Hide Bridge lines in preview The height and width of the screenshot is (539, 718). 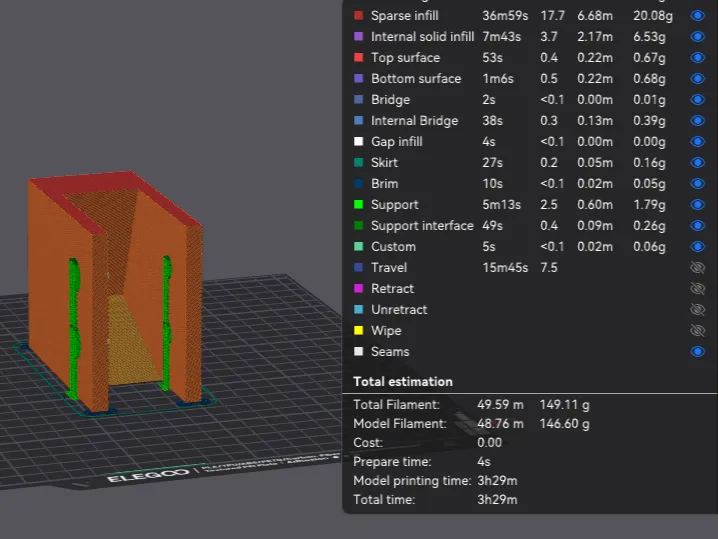tap(697, 100)
